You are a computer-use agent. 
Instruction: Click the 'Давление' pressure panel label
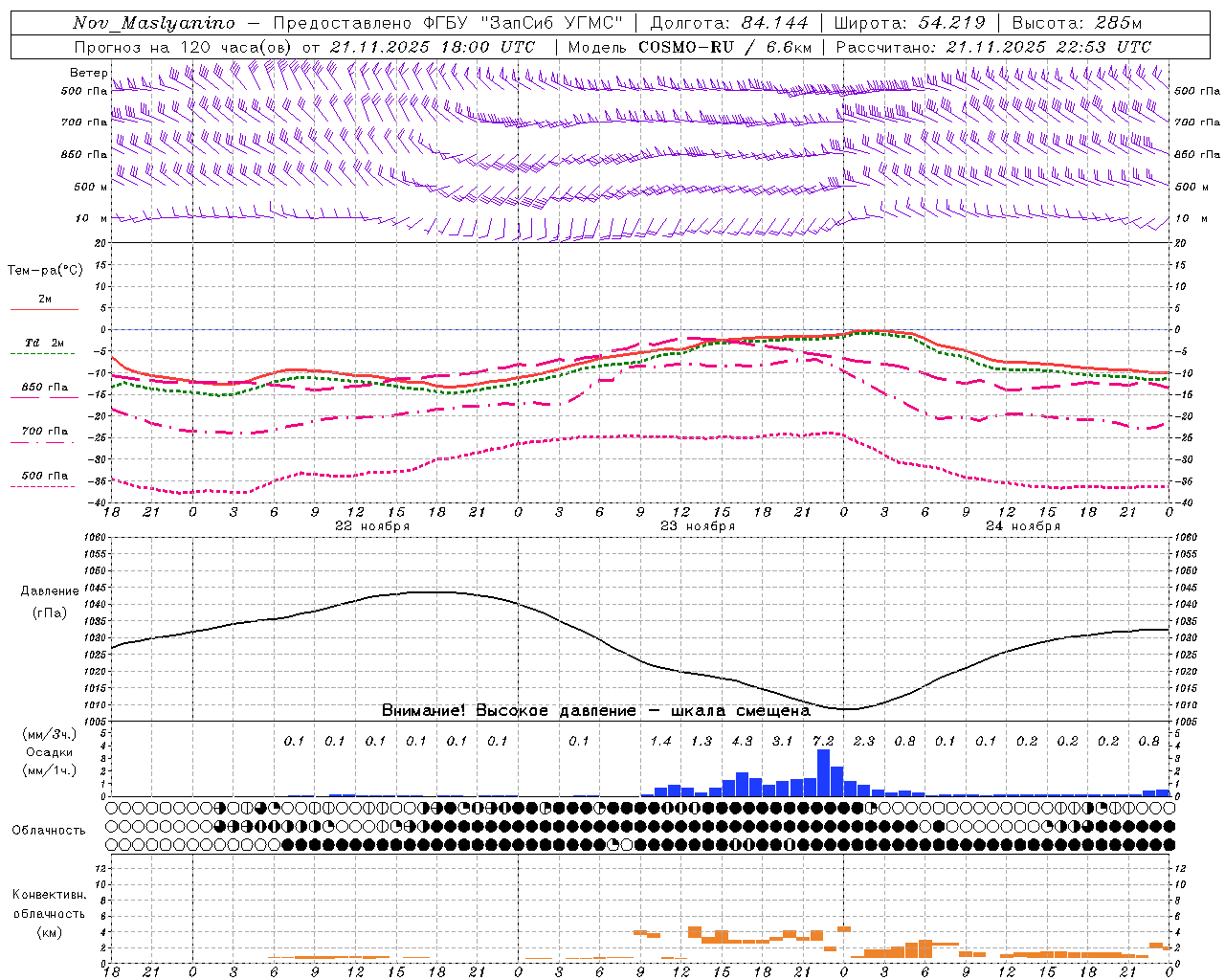[x=50, y=591]
